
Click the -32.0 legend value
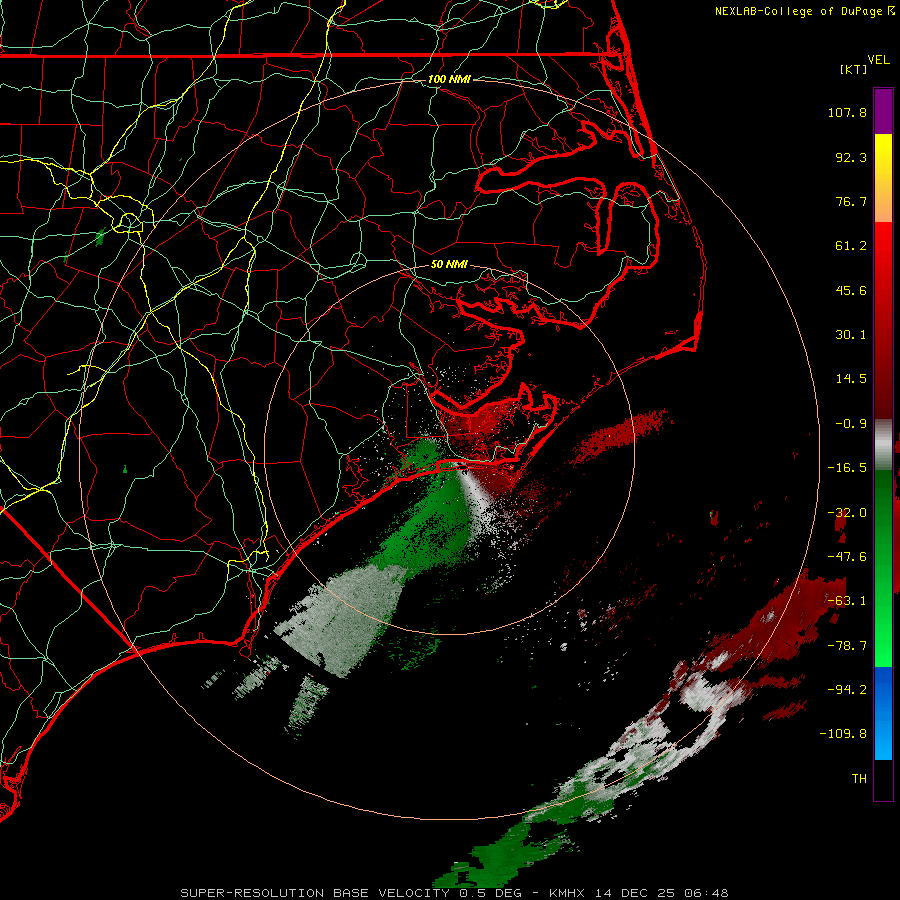click(847, 513)
